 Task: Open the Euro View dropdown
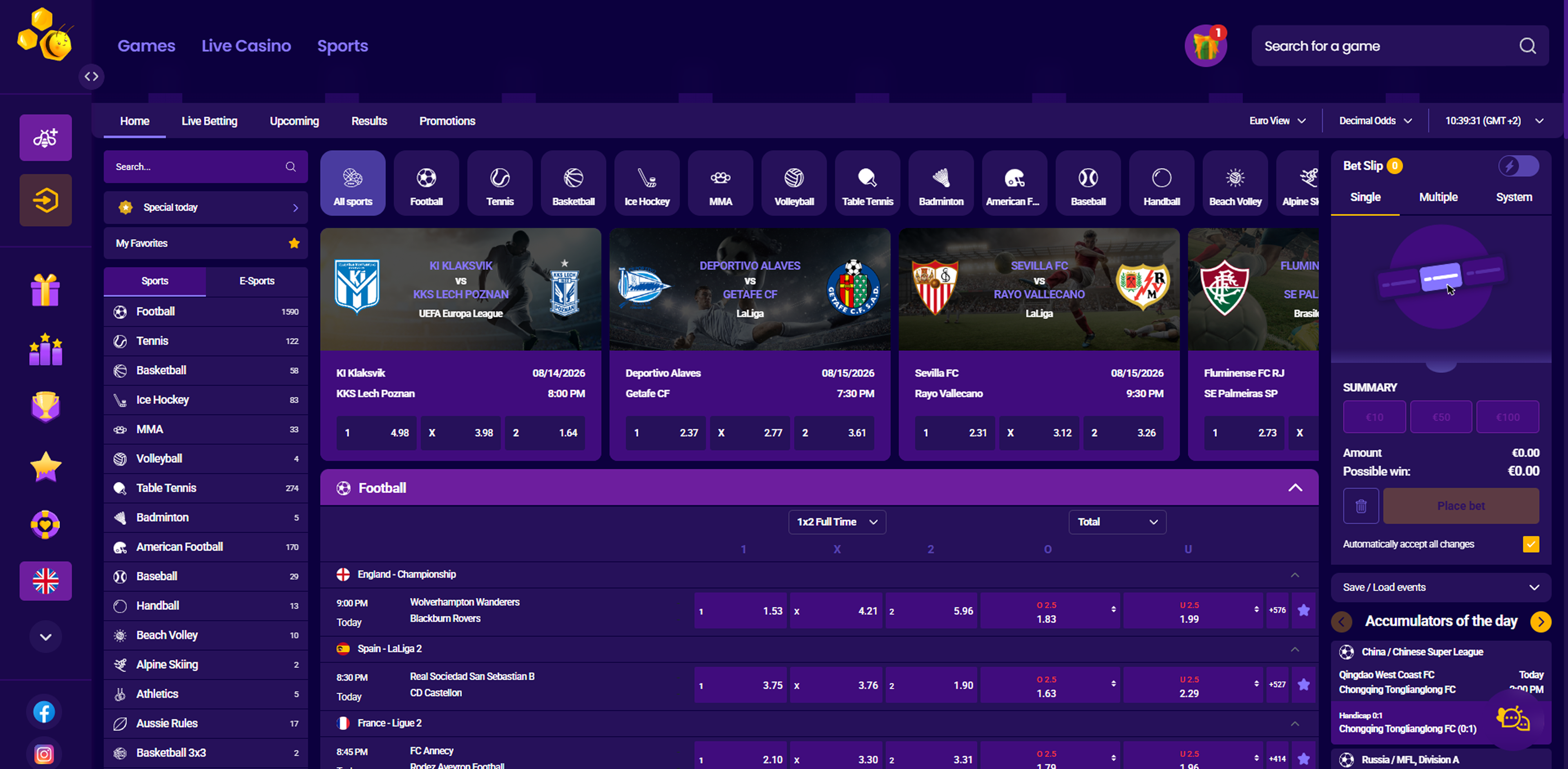pyautogui.click(x=1277, y=121)
